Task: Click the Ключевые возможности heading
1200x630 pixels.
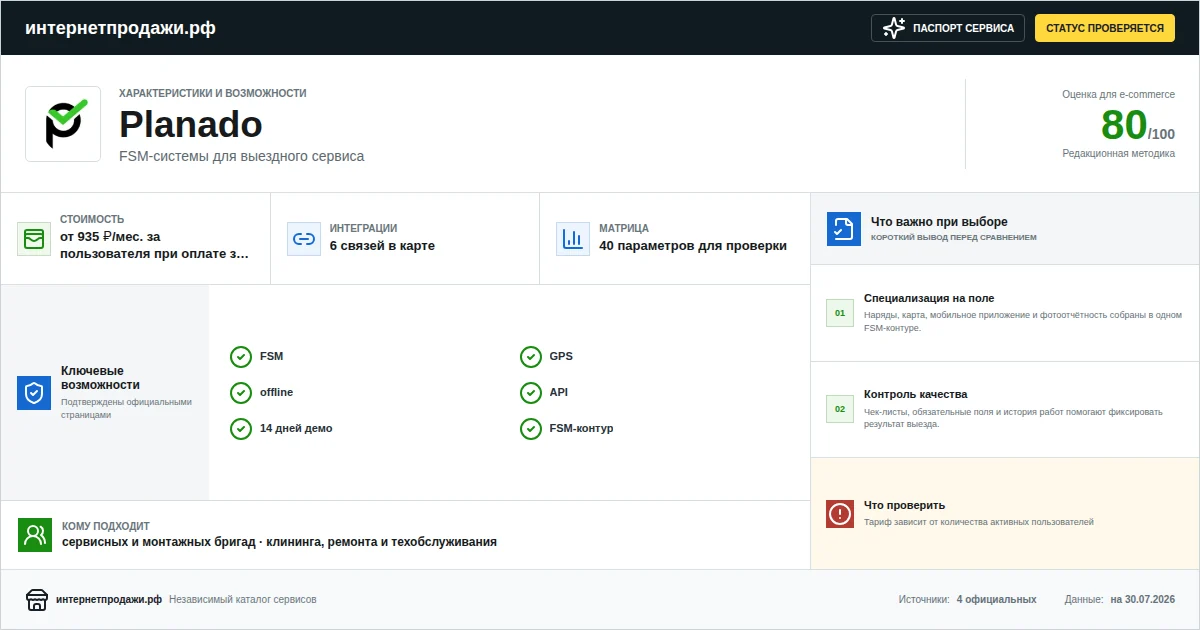Action: click(100, 378)
